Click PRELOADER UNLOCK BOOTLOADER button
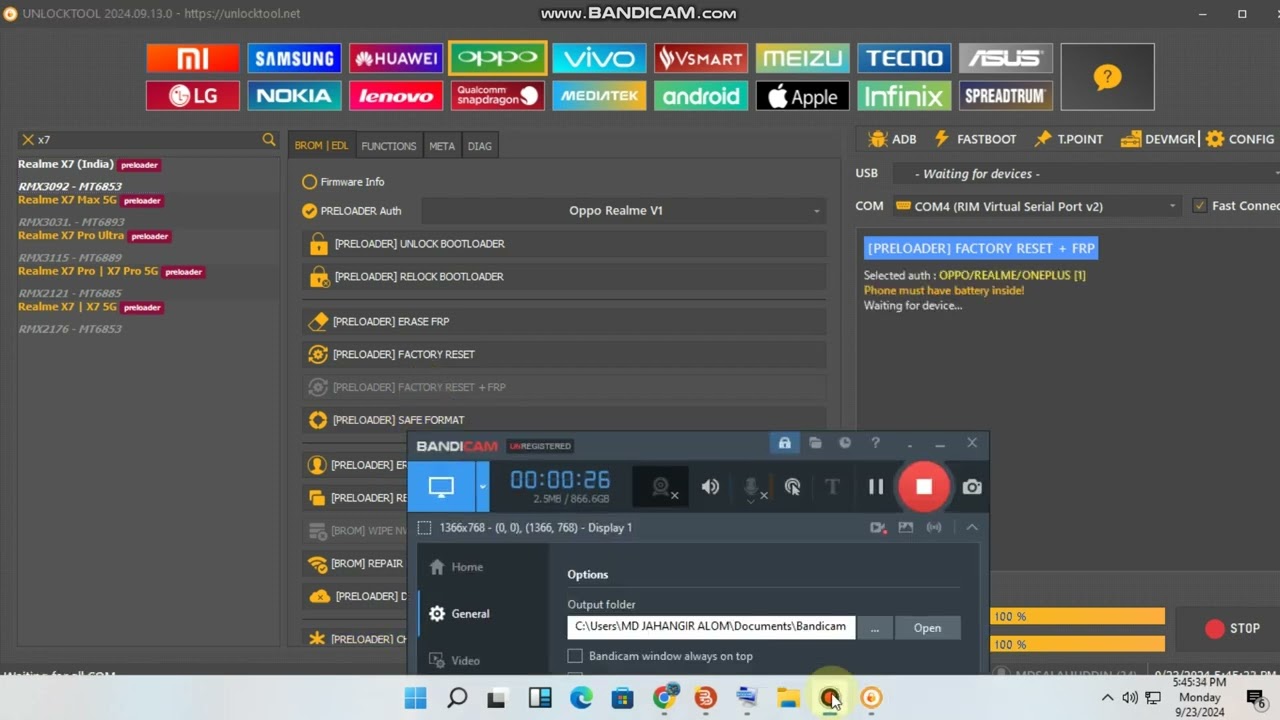Screen dimensions: 1280x720 click(564, 244)
